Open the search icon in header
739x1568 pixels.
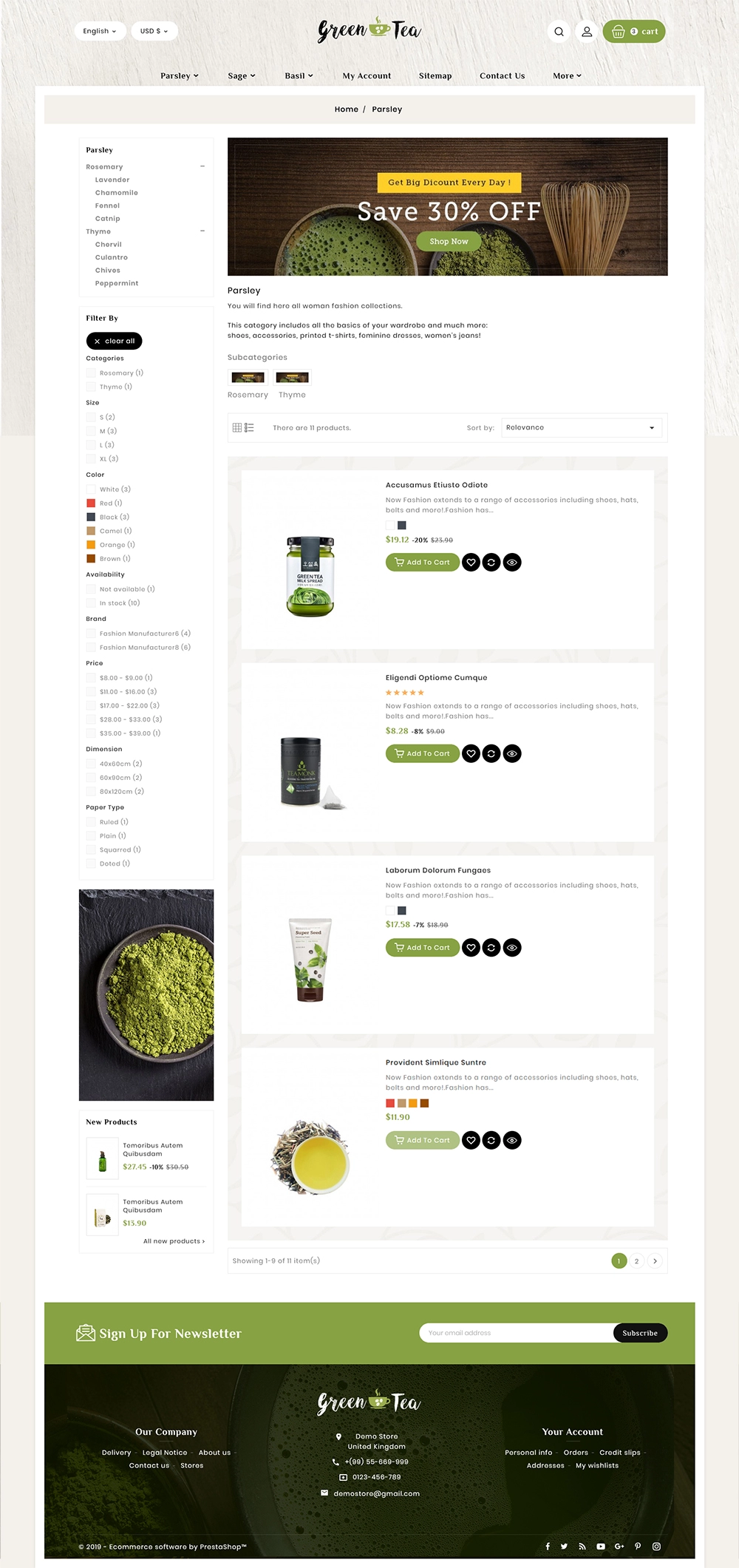(x=559, y=31)
